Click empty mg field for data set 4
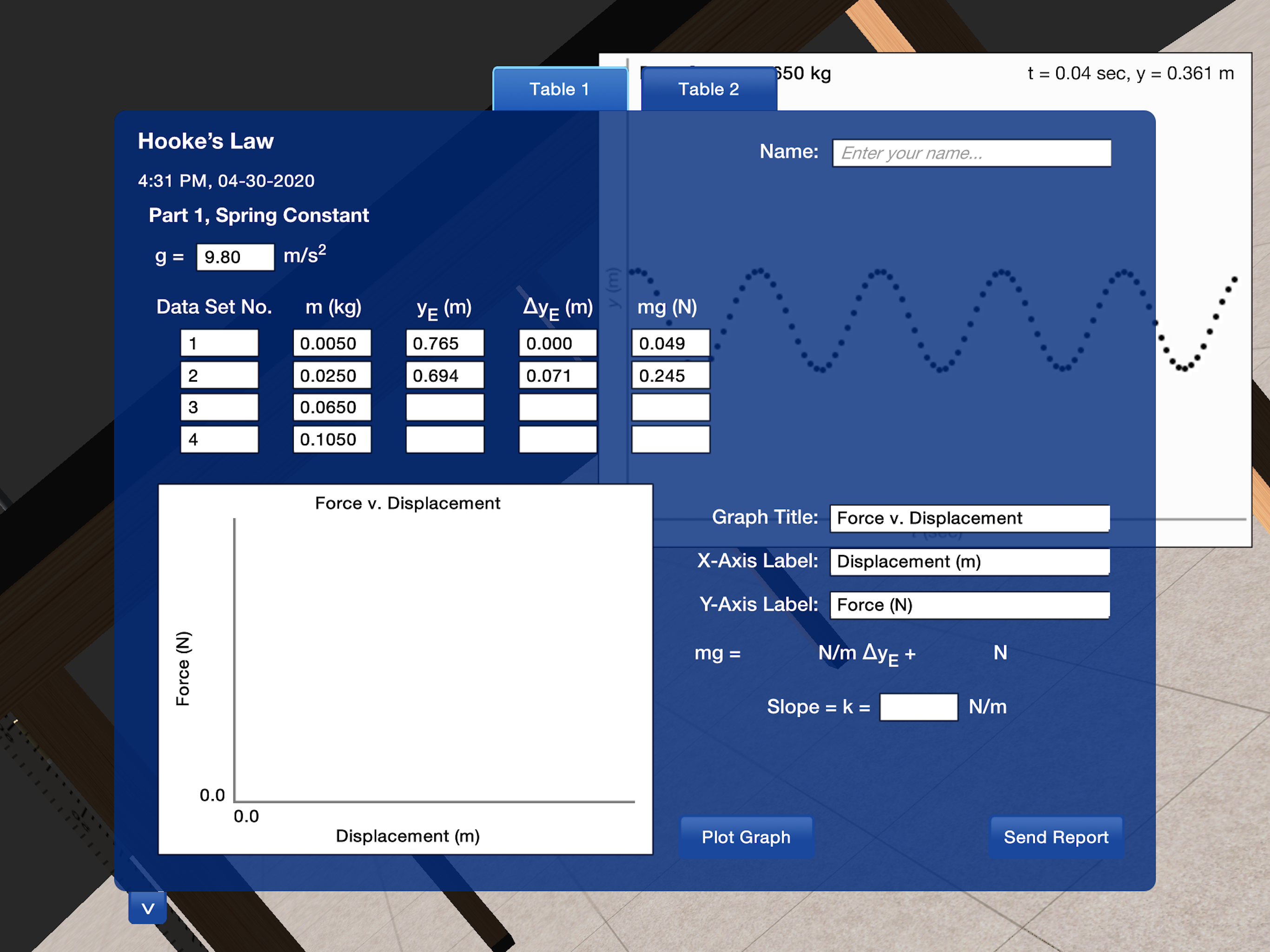Screen dimensions: 1270x952 coord(671,439)
